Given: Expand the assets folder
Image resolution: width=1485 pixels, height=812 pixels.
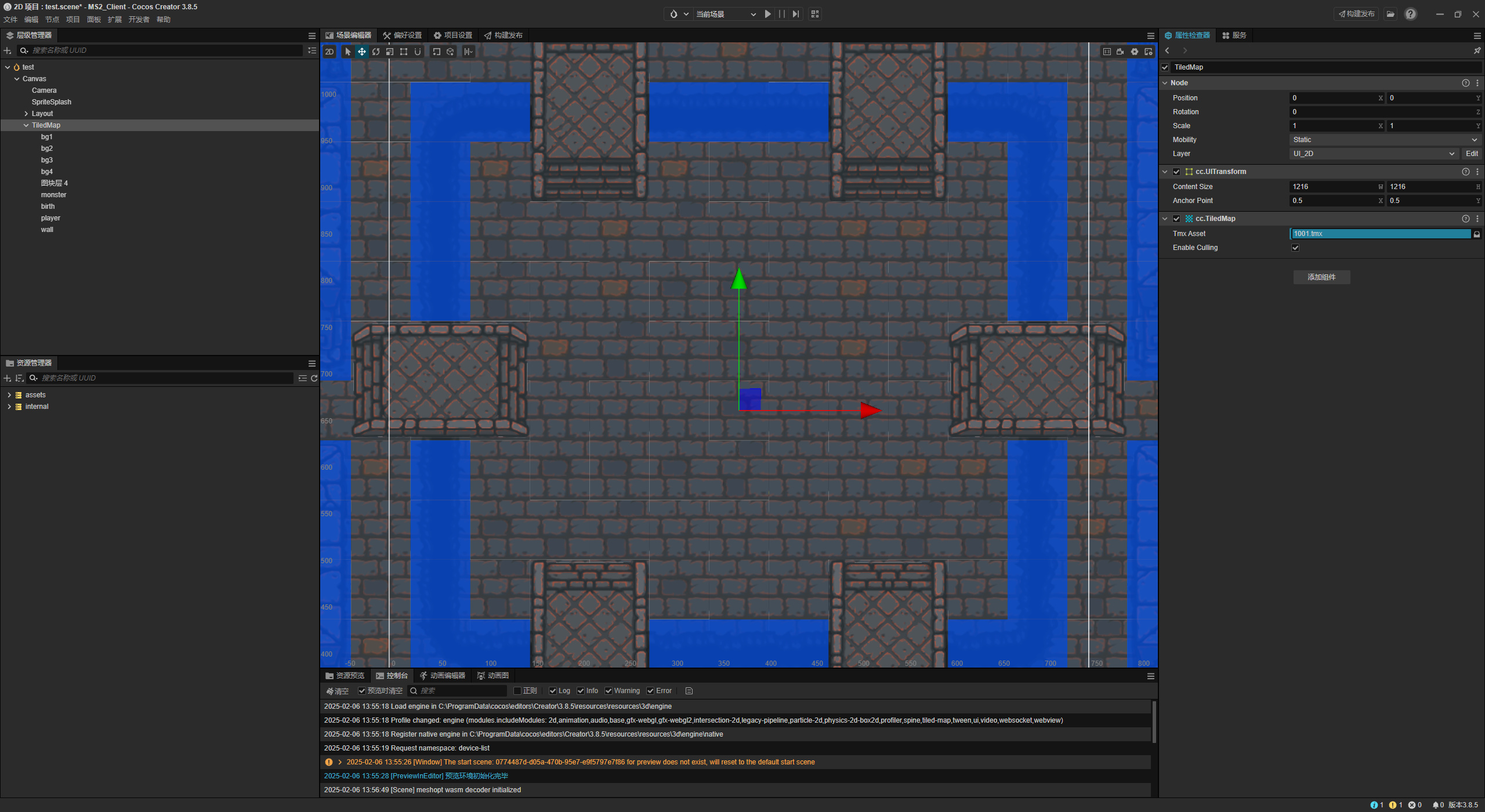Looking at the screenshot, I should (x=9, y=395).
